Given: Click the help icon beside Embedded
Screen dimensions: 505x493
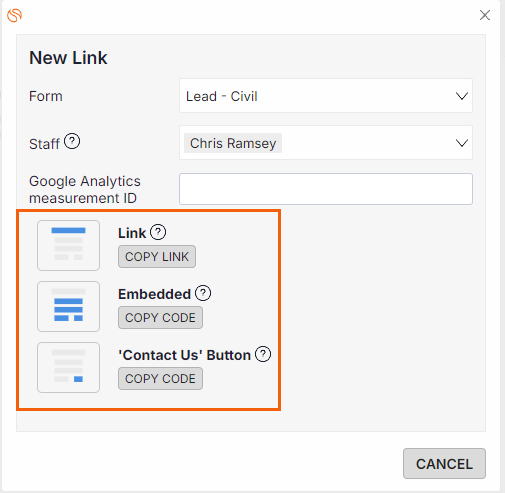Looking at the screenshot, I should pyautogui.click(x=203, y=293).
